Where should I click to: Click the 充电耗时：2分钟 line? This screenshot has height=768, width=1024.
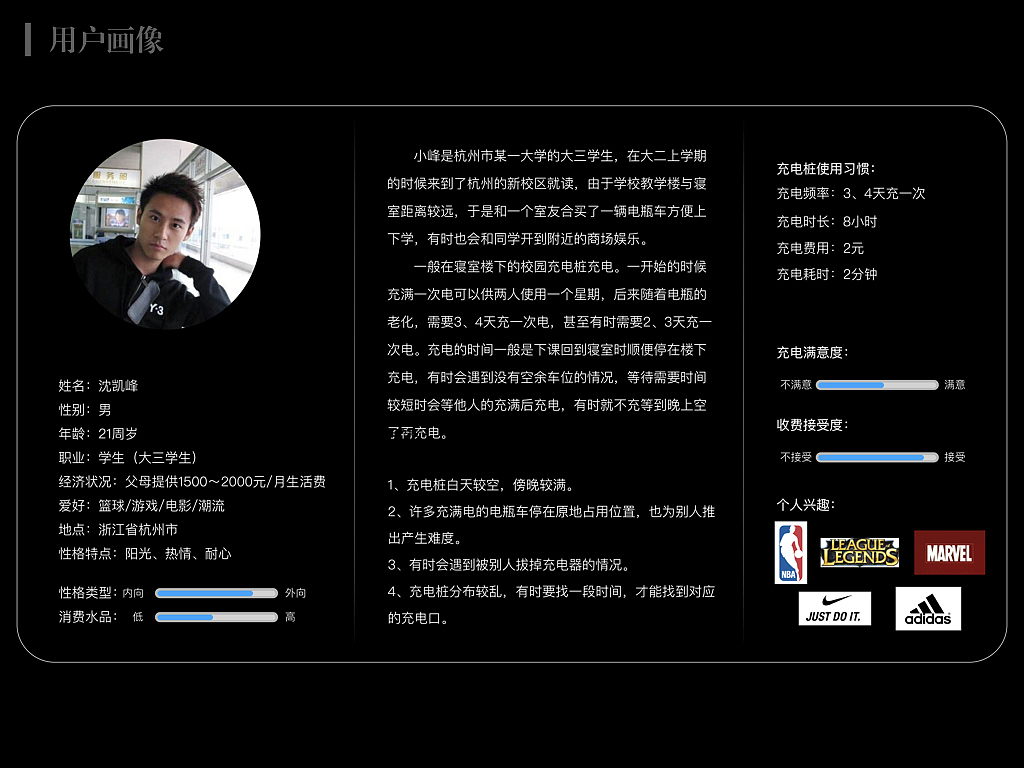827,274
